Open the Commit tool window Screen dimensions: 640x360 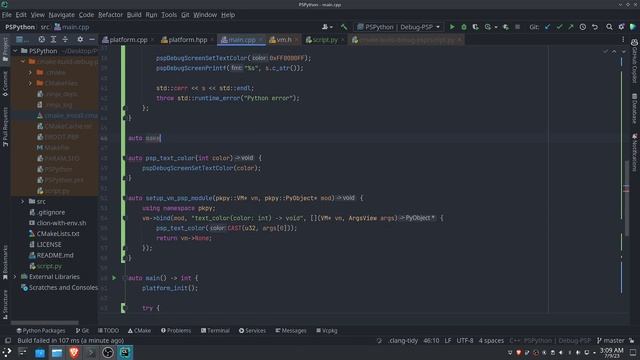point(5,84)
